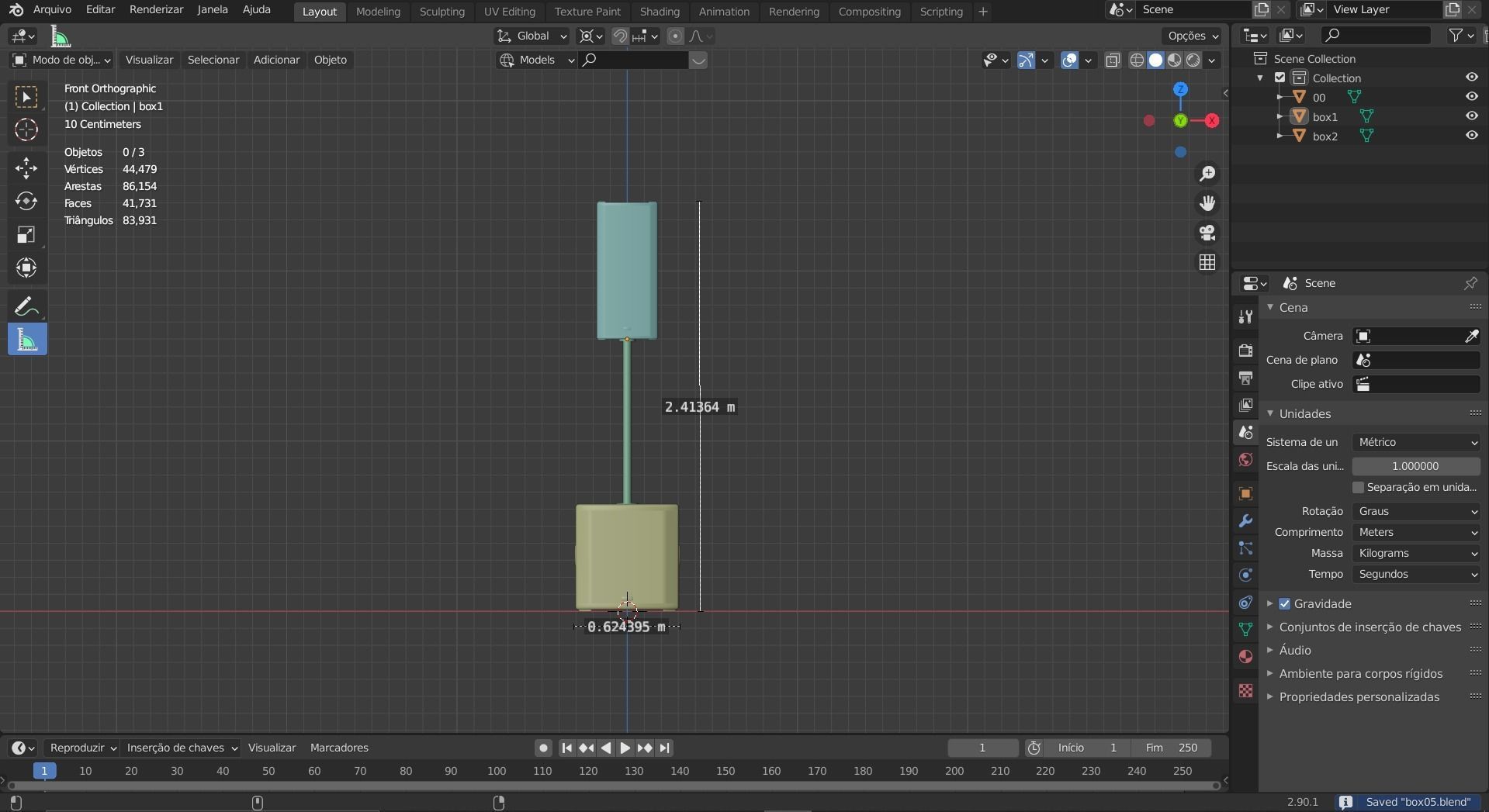Select the Annotate tool
Screen dimensions: 1489x812
coord(26,307)
